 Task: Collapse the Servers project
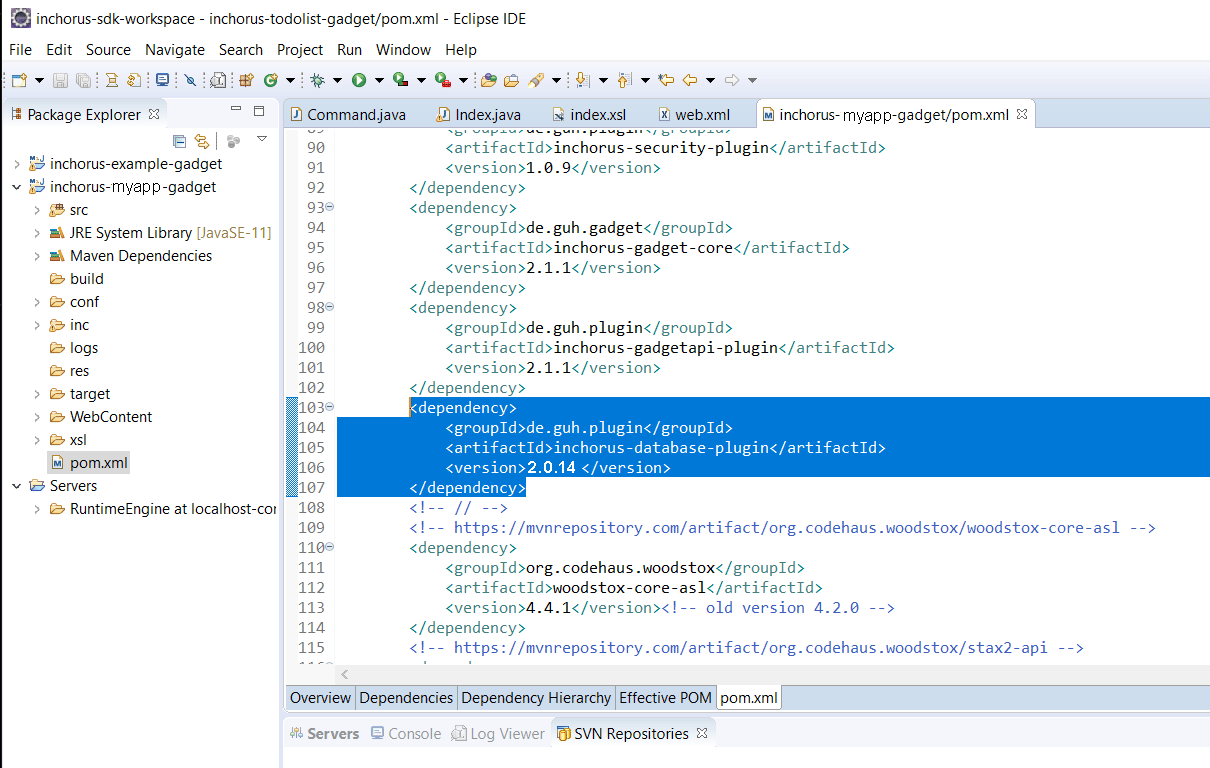click(x=17, y=486)
